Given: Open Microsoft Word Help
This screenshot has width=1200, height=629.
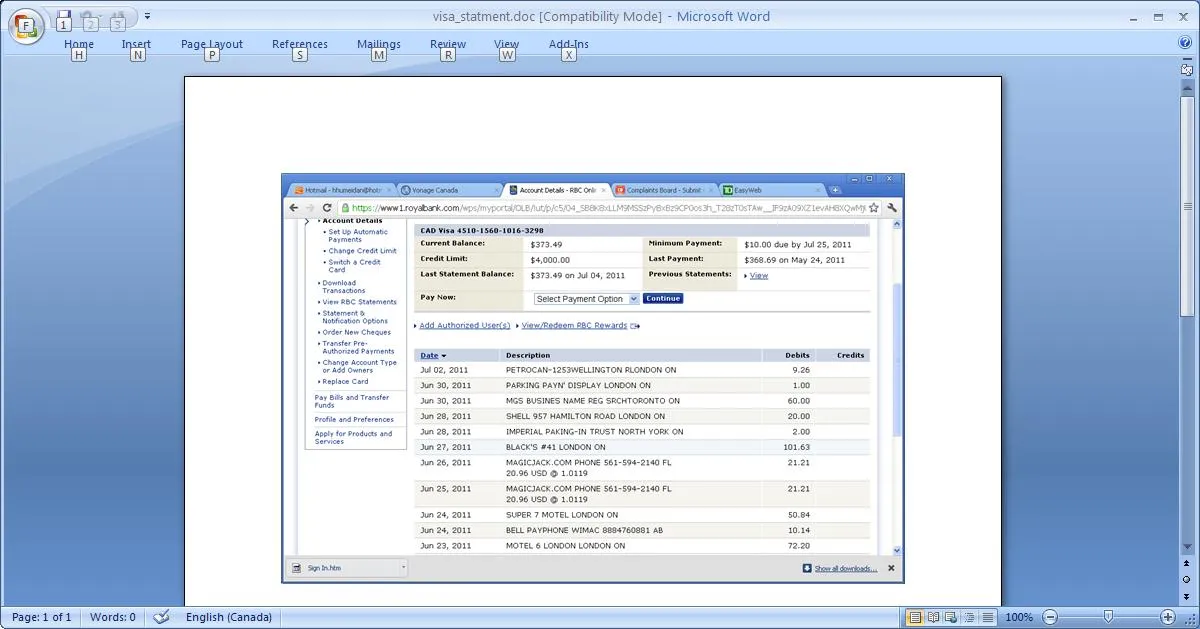Looking at the screenshot, I should click(1186, 43).
